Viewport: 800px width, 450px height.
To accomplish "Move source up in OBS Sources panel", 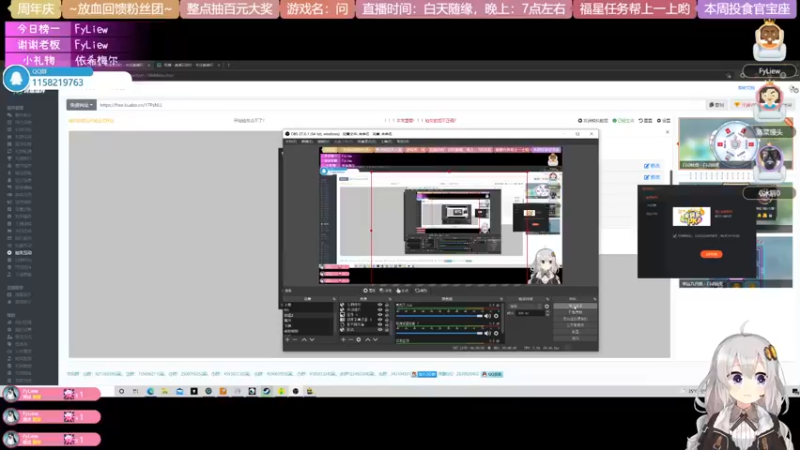I will pos(368,339).
